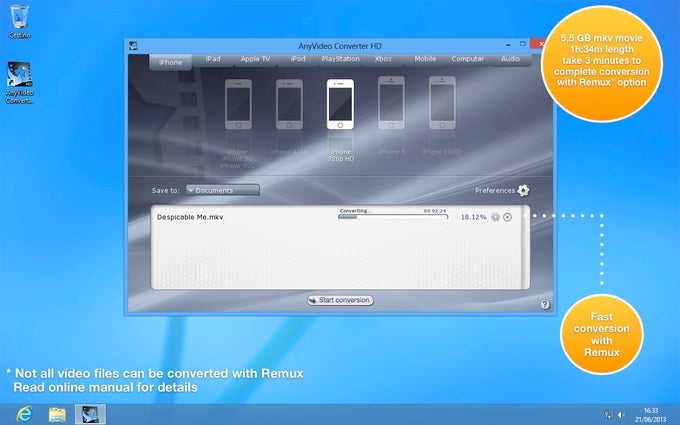Viewport: 680px width, 425px height.
Task: Go to the PlayStation tab
Action: tap(340, 59)
